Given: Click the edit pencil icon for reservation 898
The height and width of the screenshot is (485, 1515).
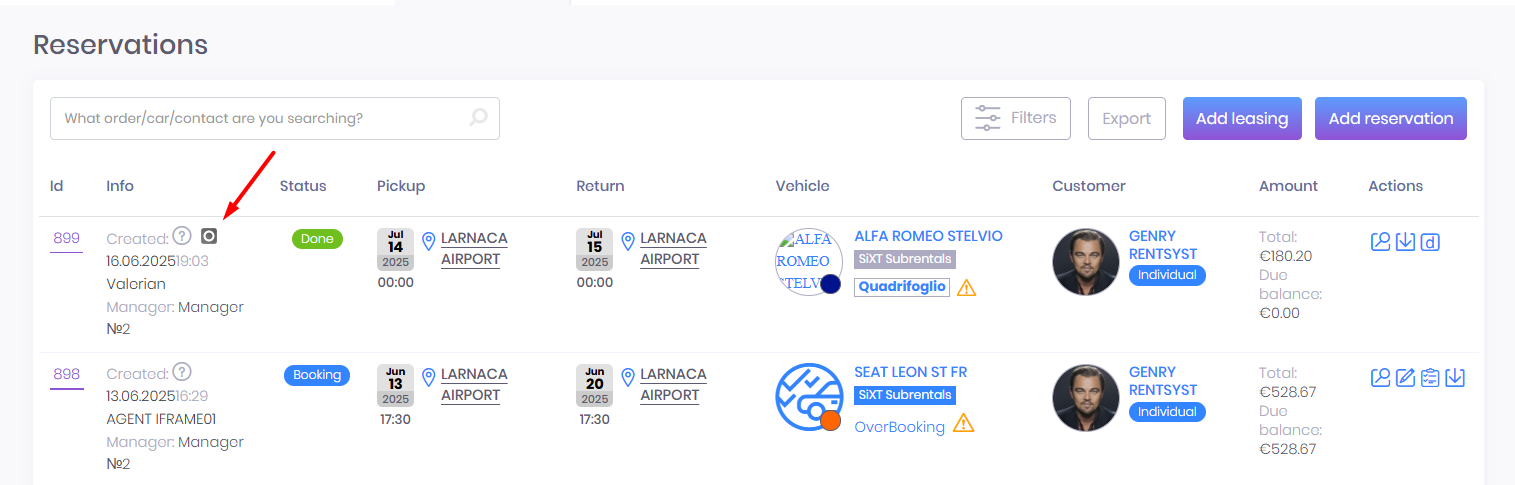Looking at the screenshot, I should pyautogui.click(x=1405, y=378).
